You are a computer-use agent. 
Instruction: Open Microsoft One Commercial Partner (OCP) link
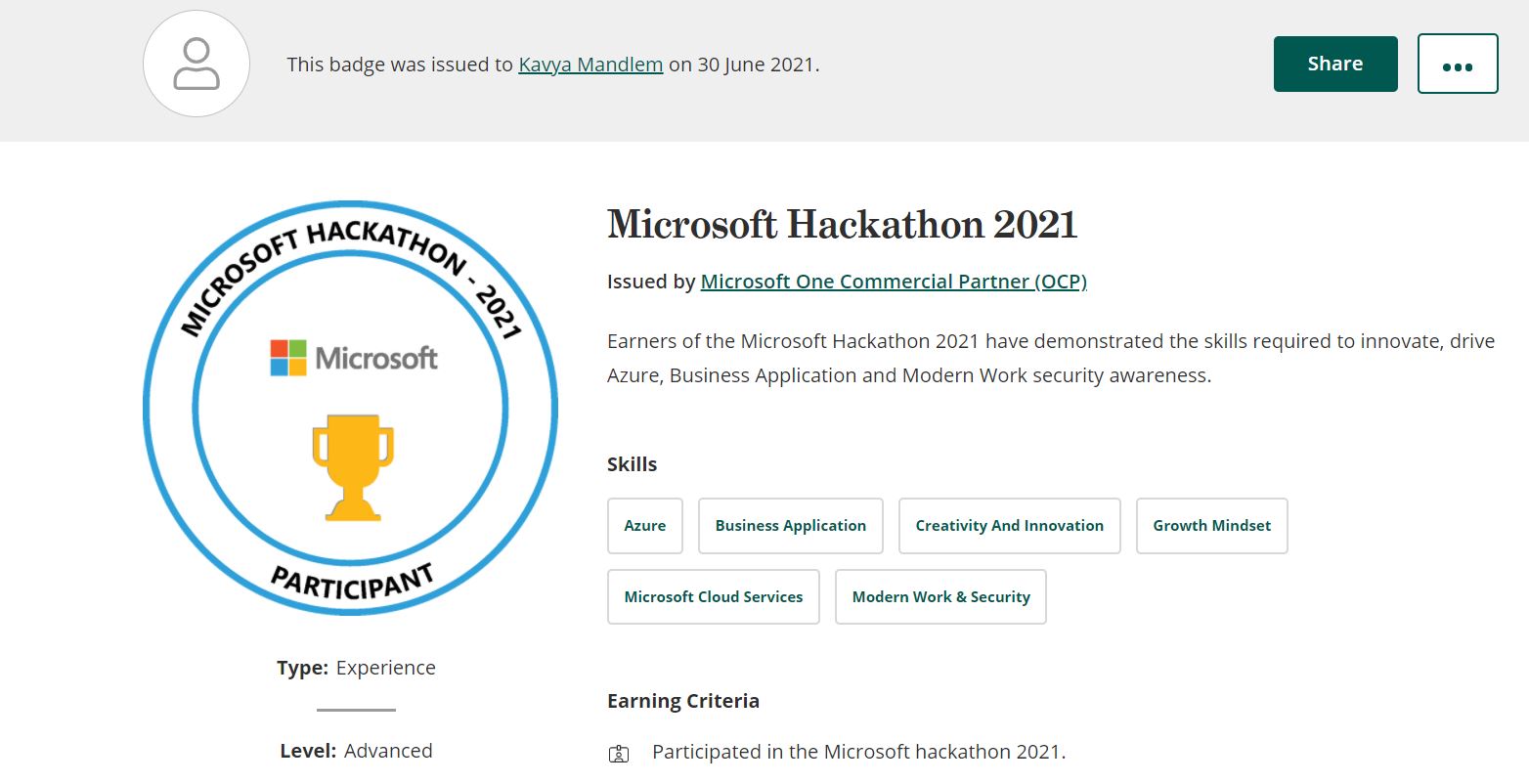tap(894, 282)
